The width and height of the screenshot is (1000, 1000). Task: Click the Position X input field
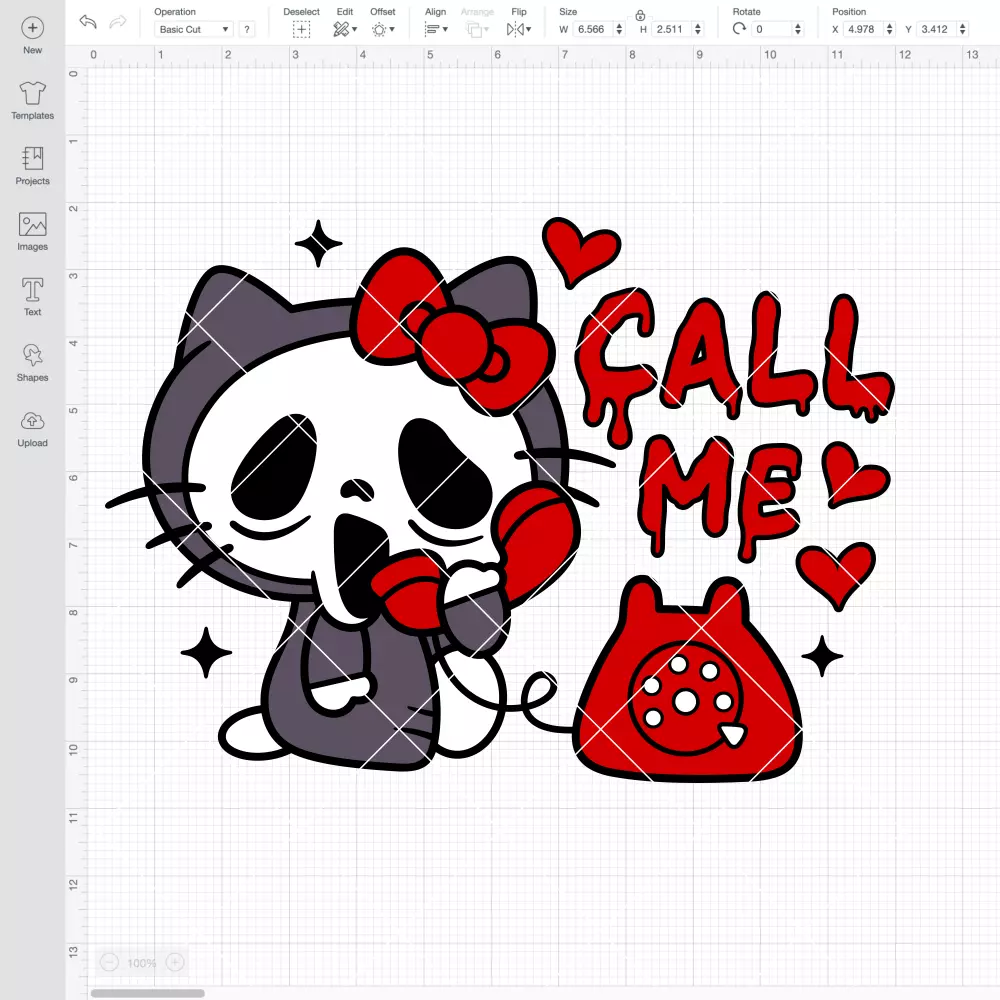(x=864, y=29)
